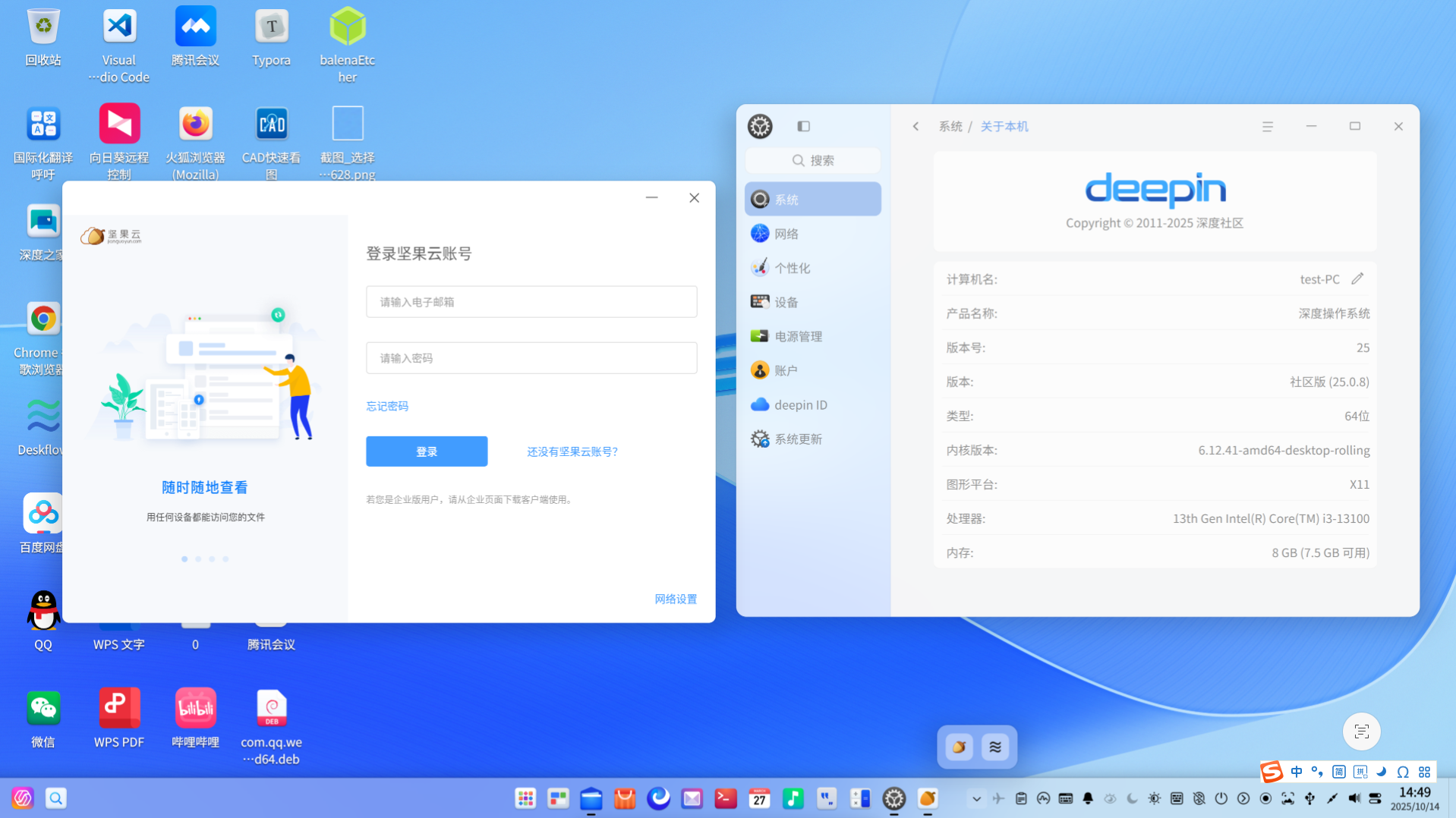Select the second carousel dot in login panel
The image size is (1456, 818).
pos(198,559)
